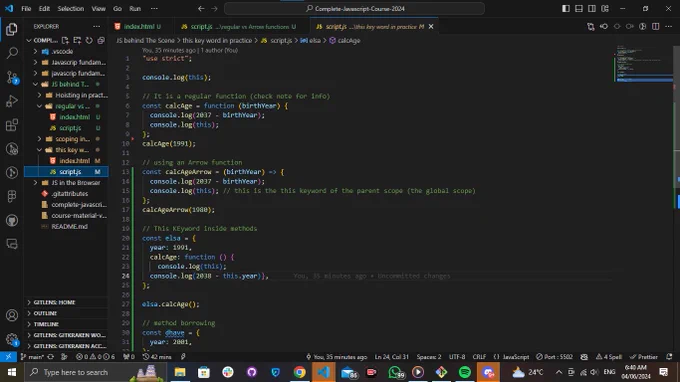The height and width of the screenshot is (382, 680).
Task: Open remote window button in status bar
Action: point(8,357)
